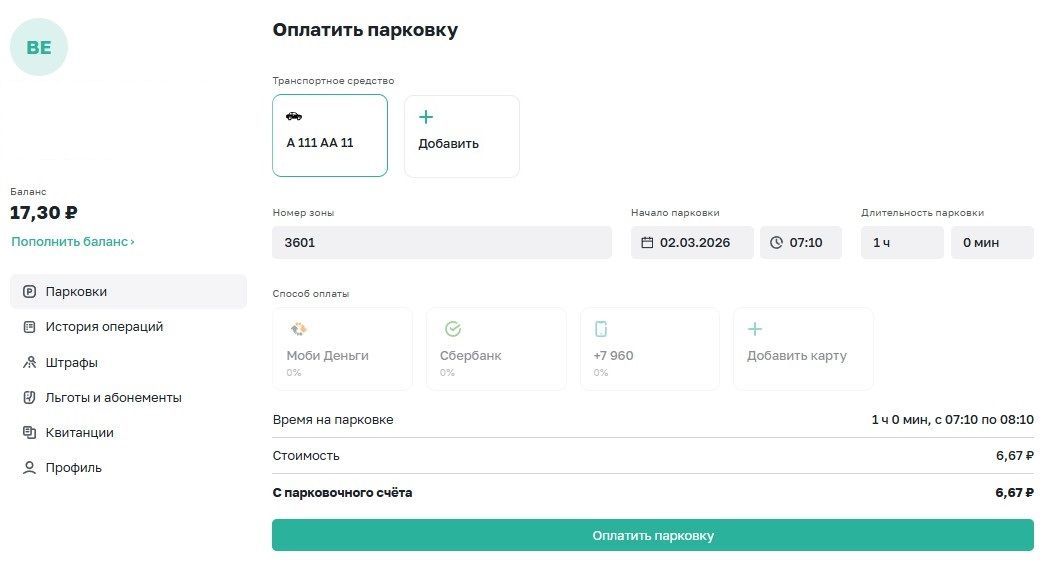
Task: Open the parking hours 1 ч selector
Action: coord(901,243)
